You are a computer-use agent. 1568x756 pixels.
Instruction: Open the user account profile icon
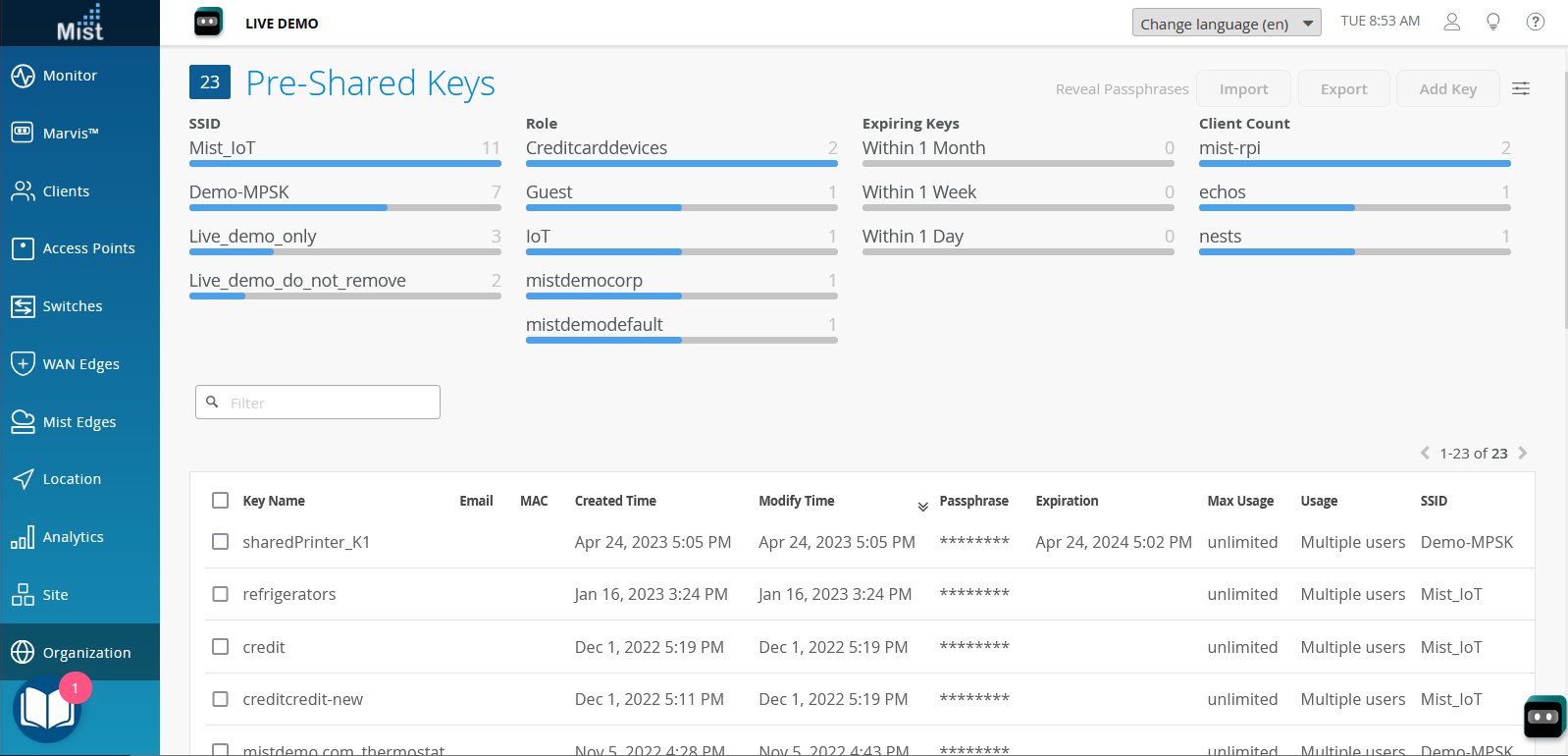[1451, 22]
